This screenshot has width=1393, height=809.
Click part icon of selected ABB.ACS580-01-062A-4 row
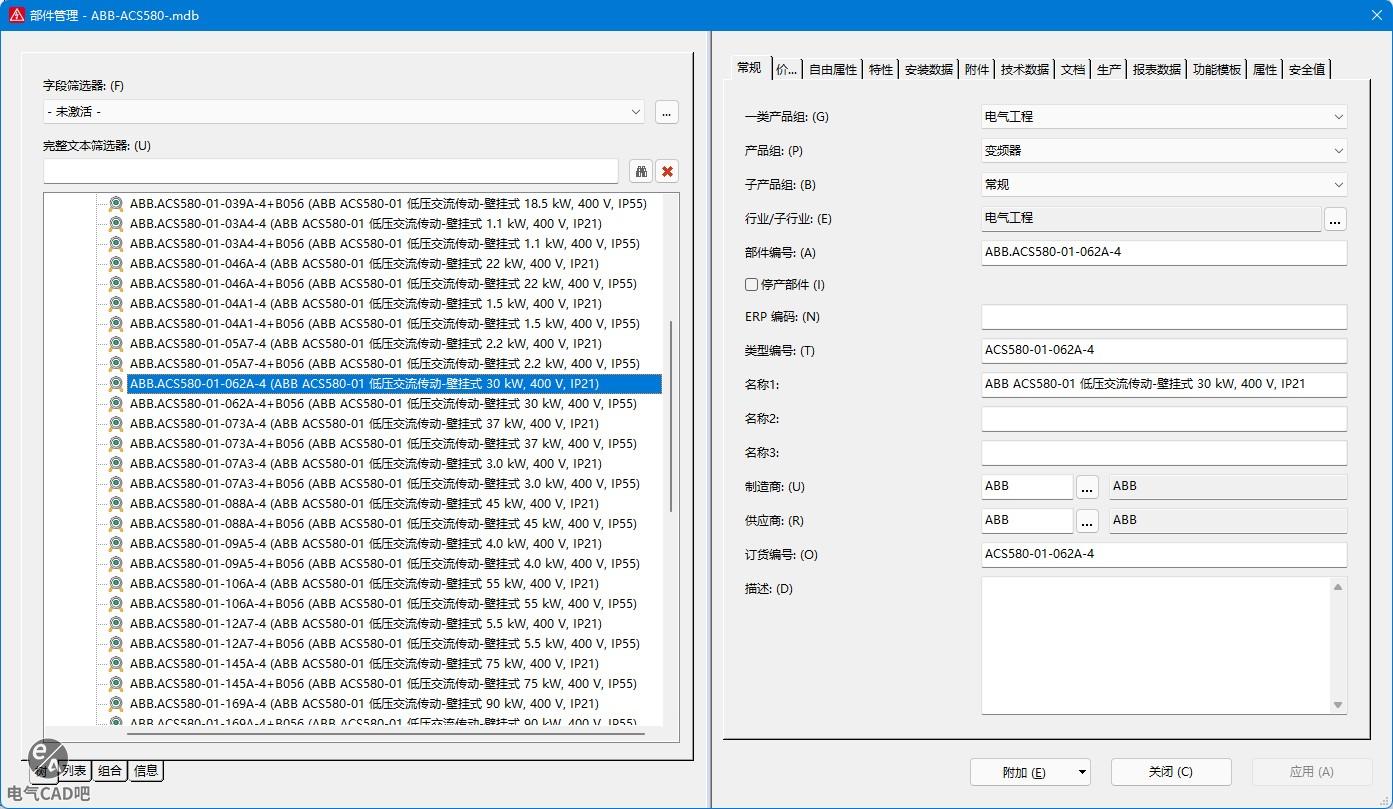tap(116, 384)
